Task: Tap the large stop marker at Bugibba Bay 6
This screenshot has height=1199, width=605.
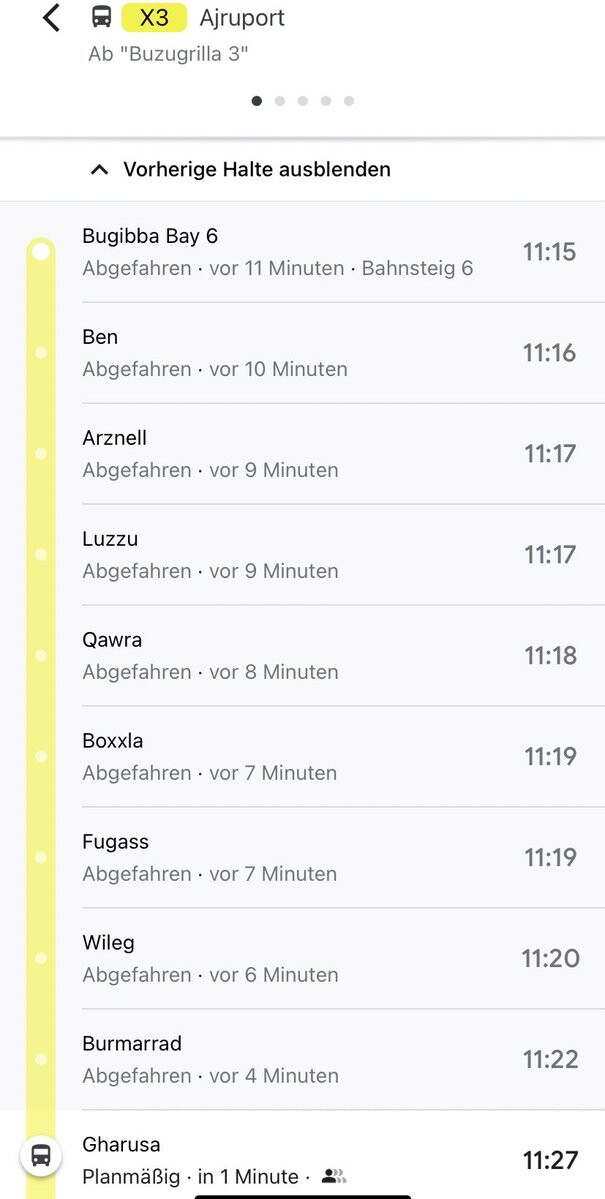Action: [41, 251]
